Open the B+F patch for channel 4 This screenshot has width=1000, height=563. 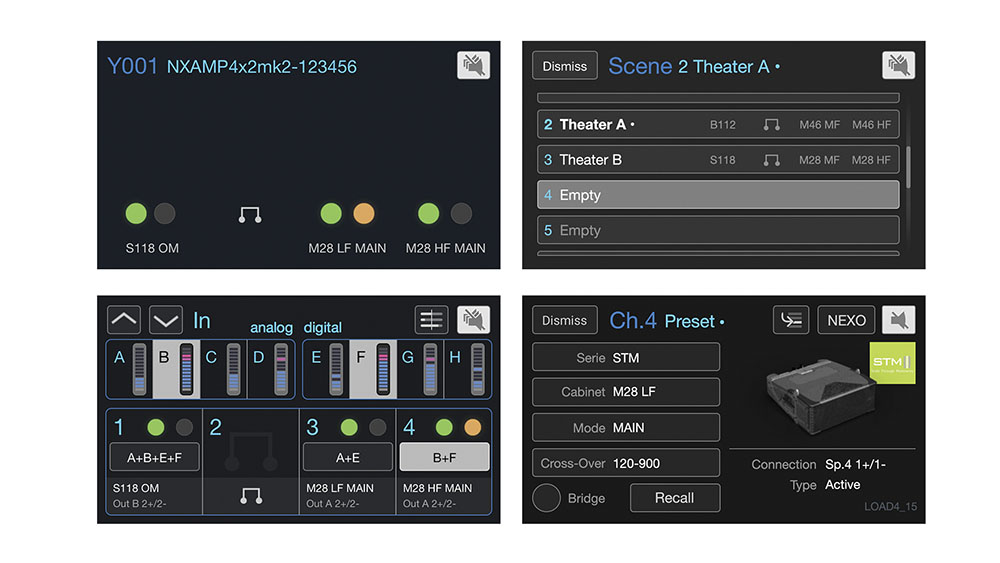click(445, 457)
